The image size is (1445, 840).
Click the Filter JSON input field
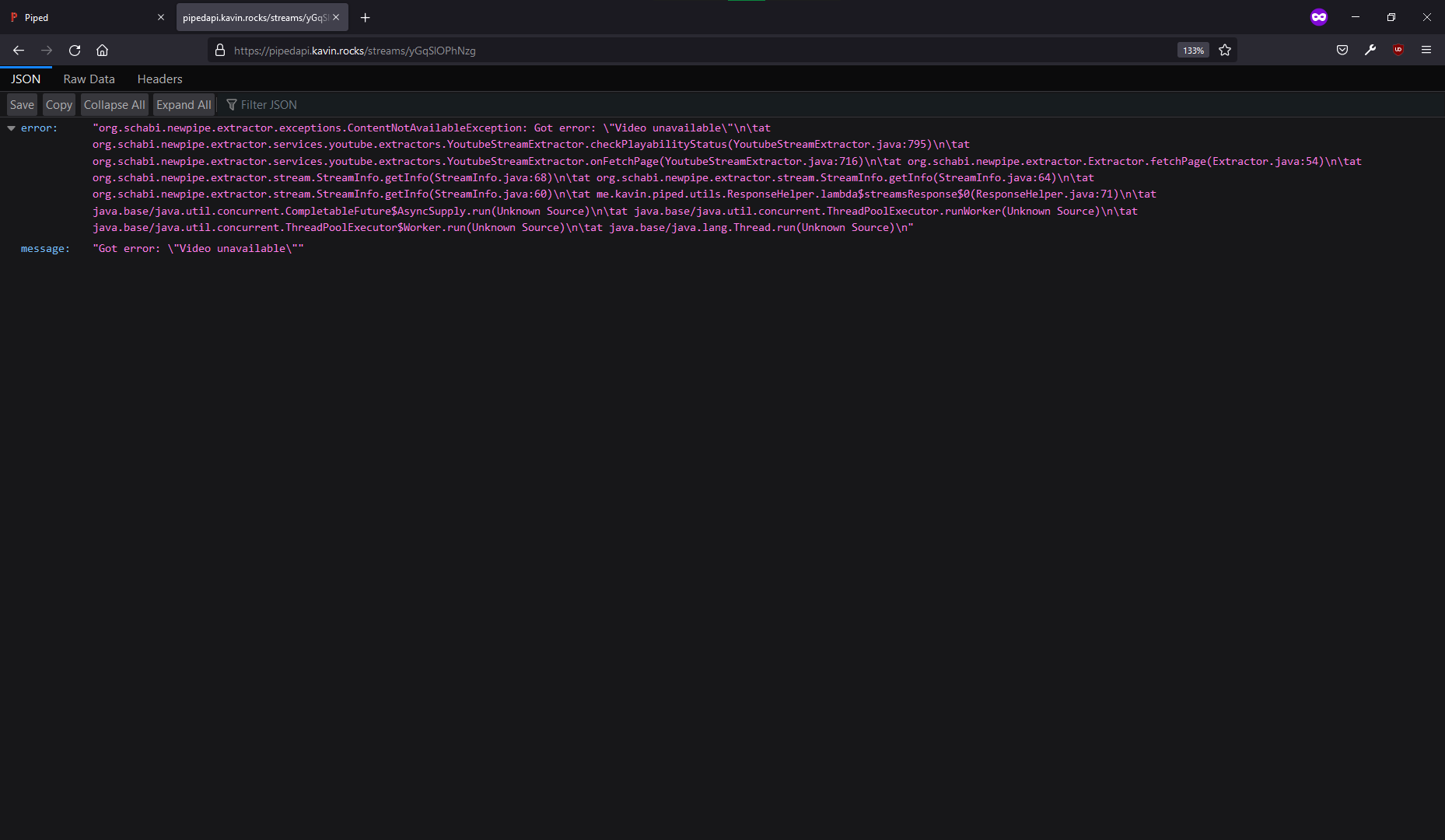(x=268, y=104)
